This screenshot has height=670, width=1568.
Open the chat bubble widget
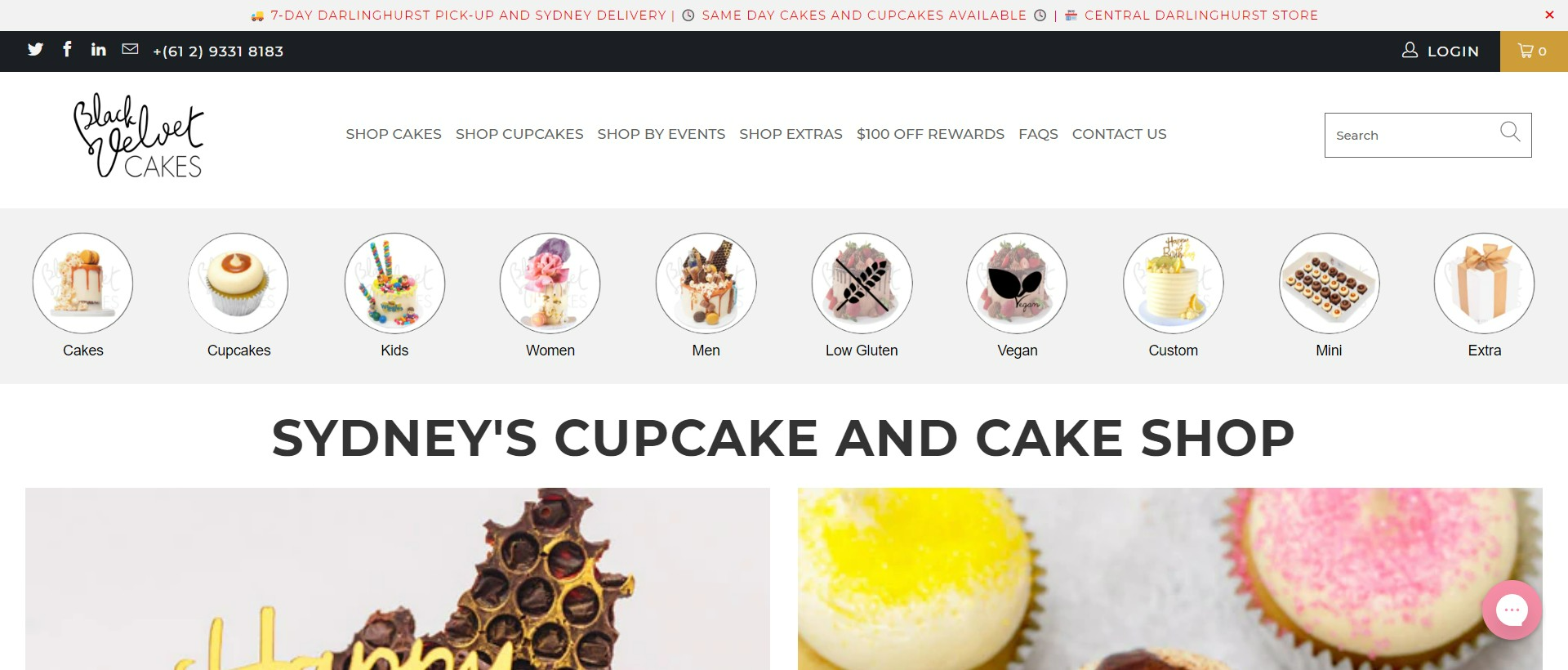1512,610
